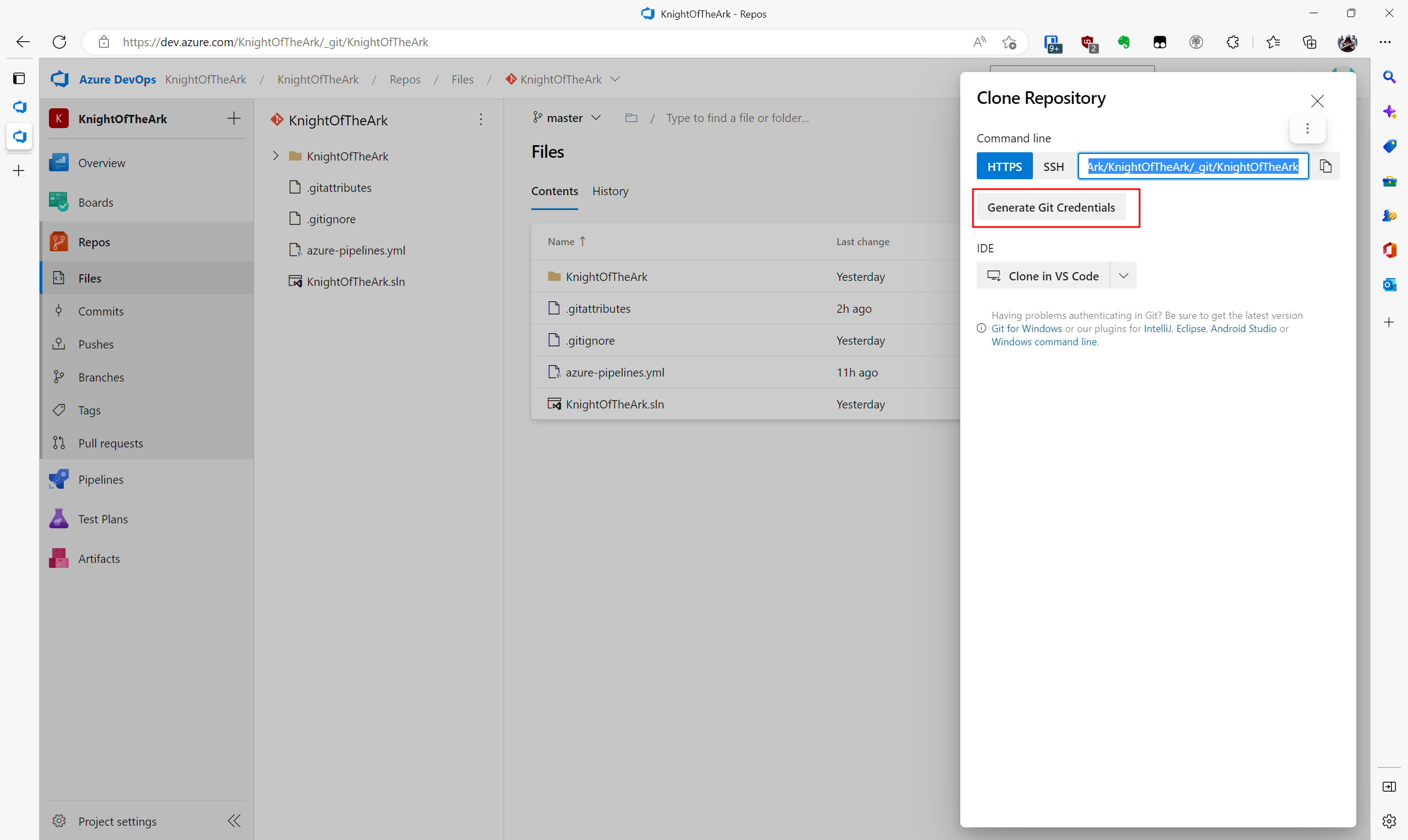Open the master branch dropdown
The image size is (1408, 840).
tap(566, 118)
